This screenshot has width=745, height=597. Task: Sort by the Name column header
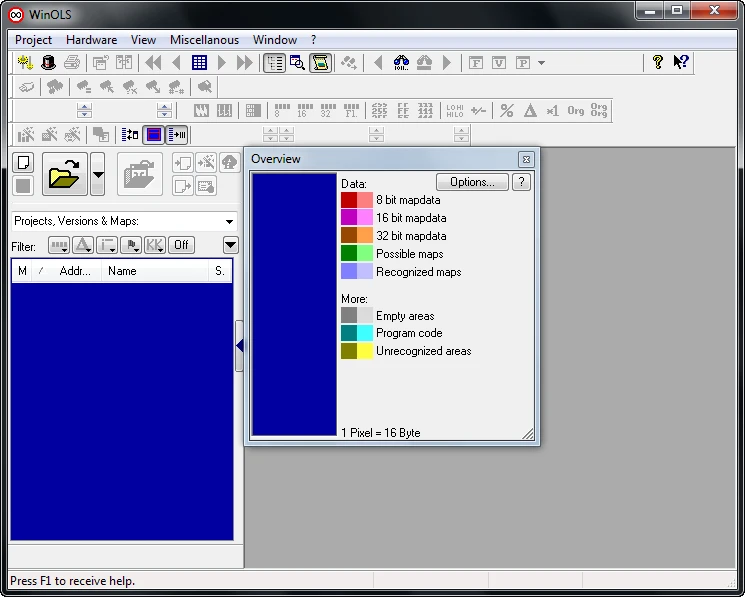pyautogui.click(x=155, y=271)
